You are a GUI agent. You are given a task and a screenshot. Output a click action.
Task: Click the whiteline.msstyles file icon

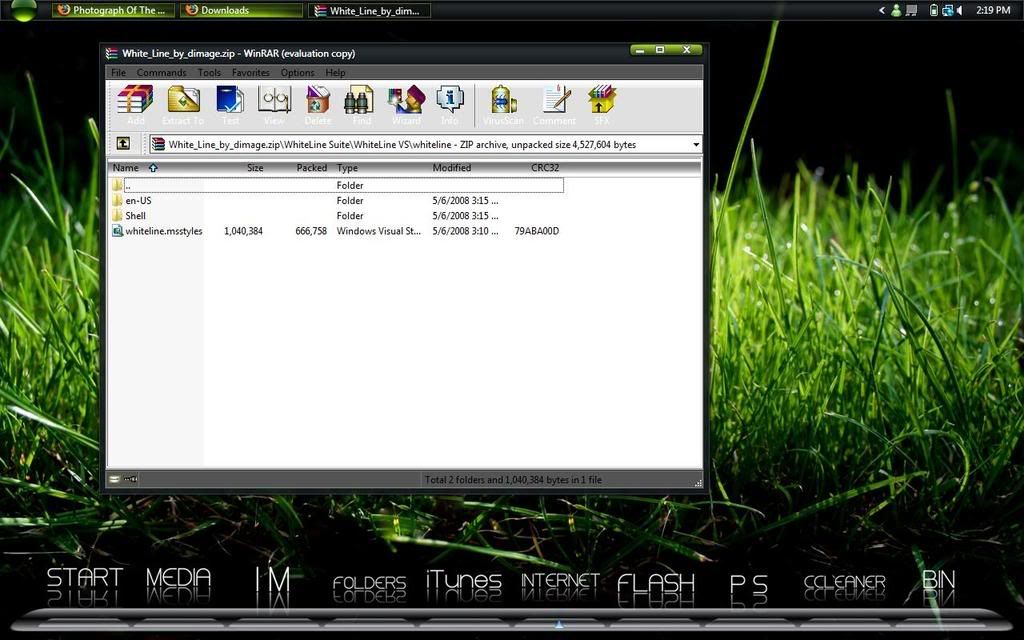click(x=117, y=231)
